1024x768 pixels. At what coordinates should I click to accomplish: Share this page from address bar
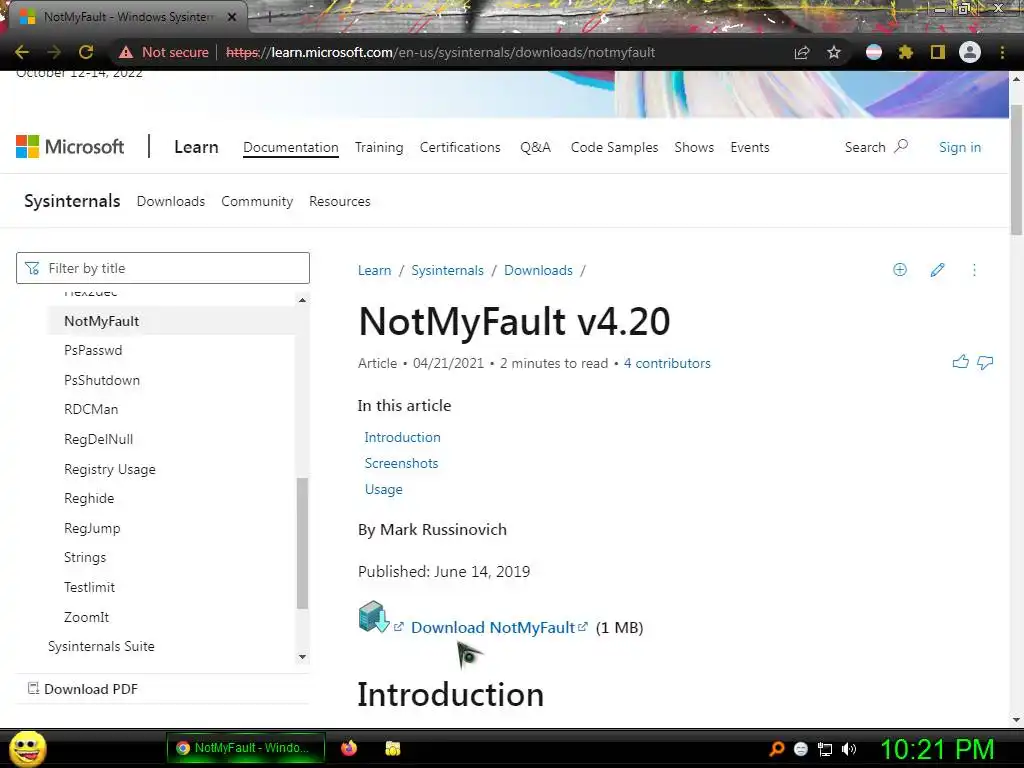pos(802,52)
